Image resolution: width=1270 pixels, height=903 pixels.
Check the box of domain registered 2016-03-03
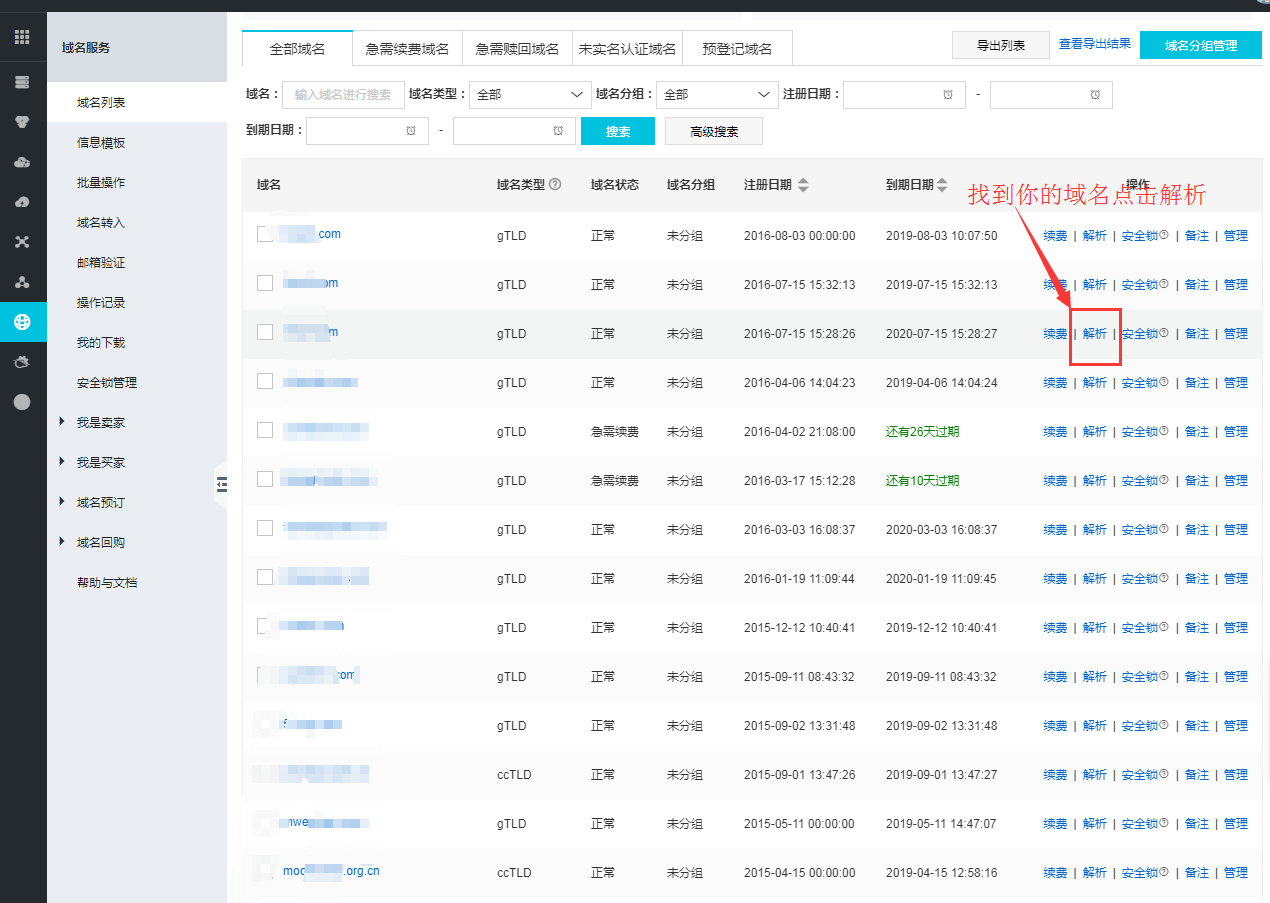point(265,528)
